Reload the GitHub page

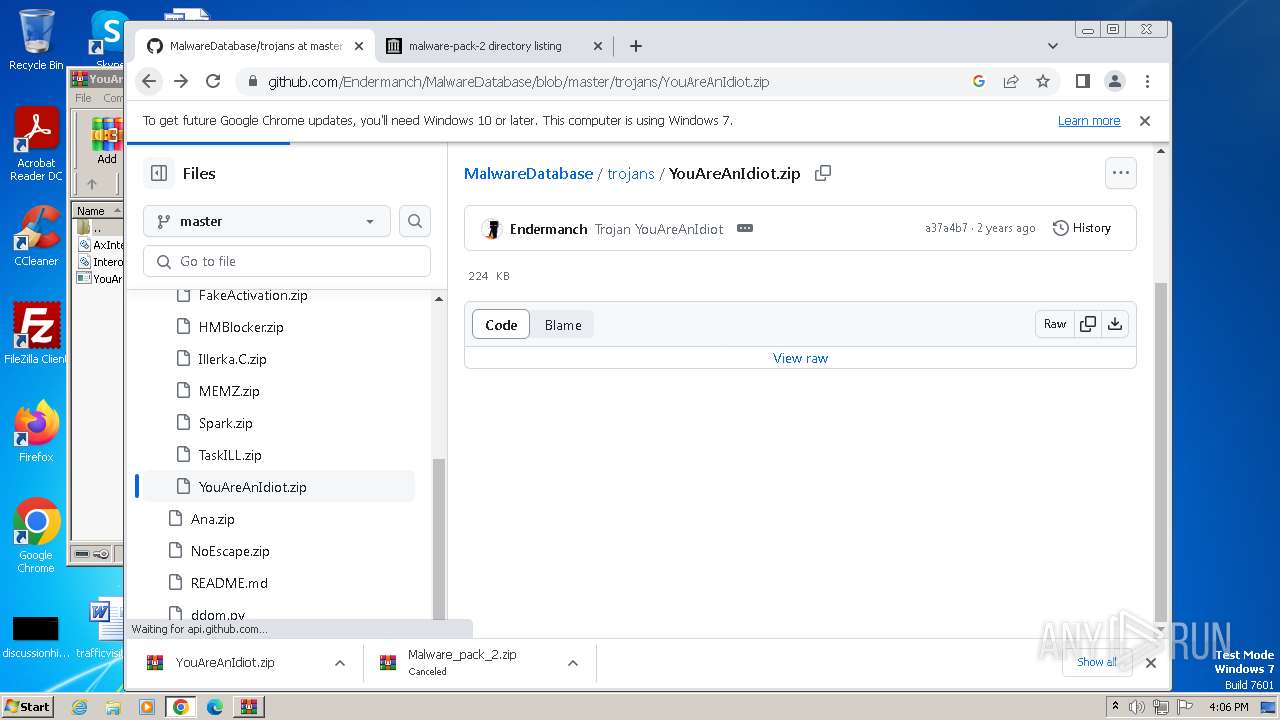click(x=213, y=81)
